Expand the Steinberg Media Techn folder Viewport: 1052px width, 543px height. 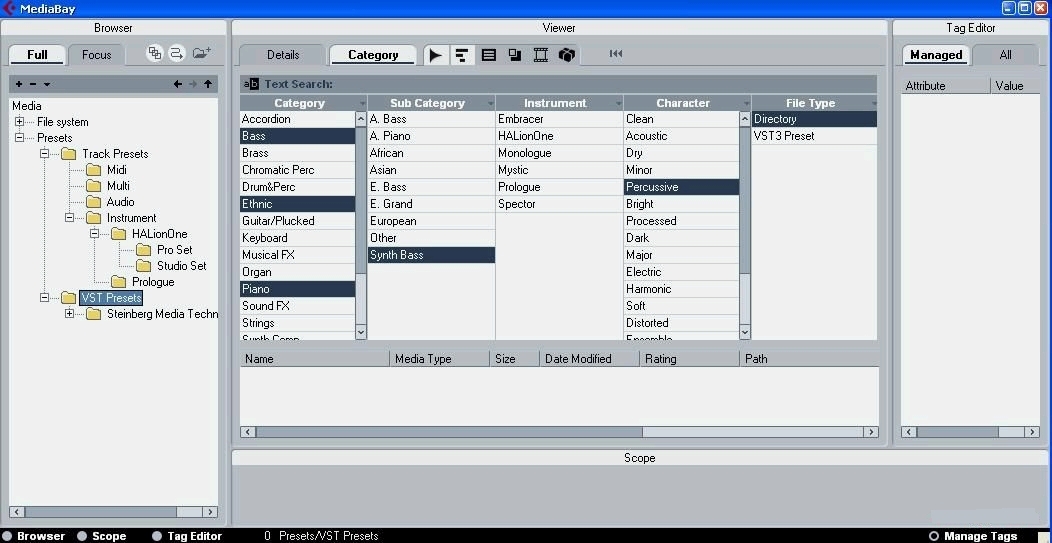tap(69, 313)
